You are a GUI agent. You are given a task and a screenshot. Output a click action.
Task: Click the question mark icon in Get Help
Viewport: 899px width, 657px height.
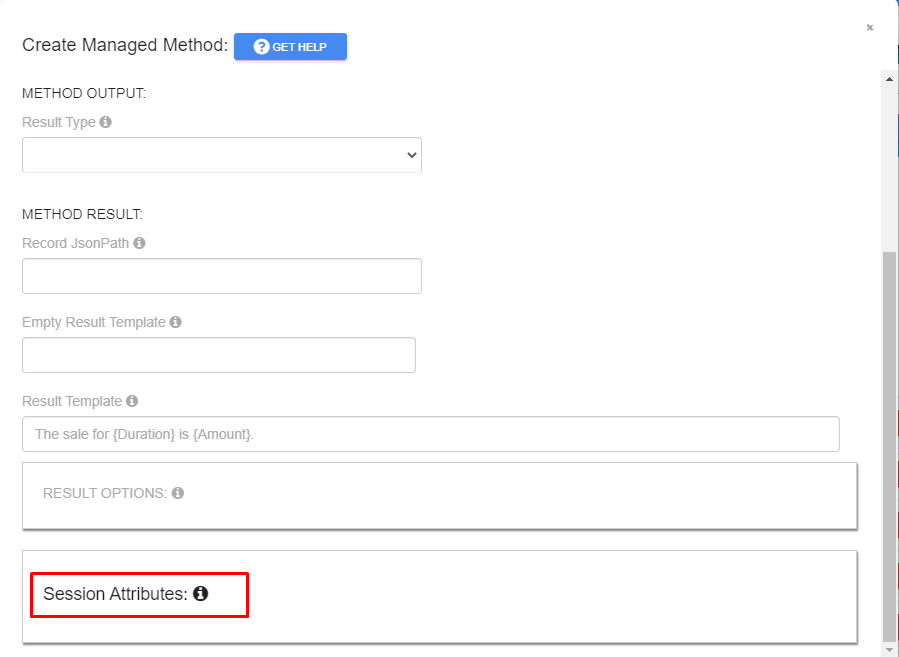point(261,47)
